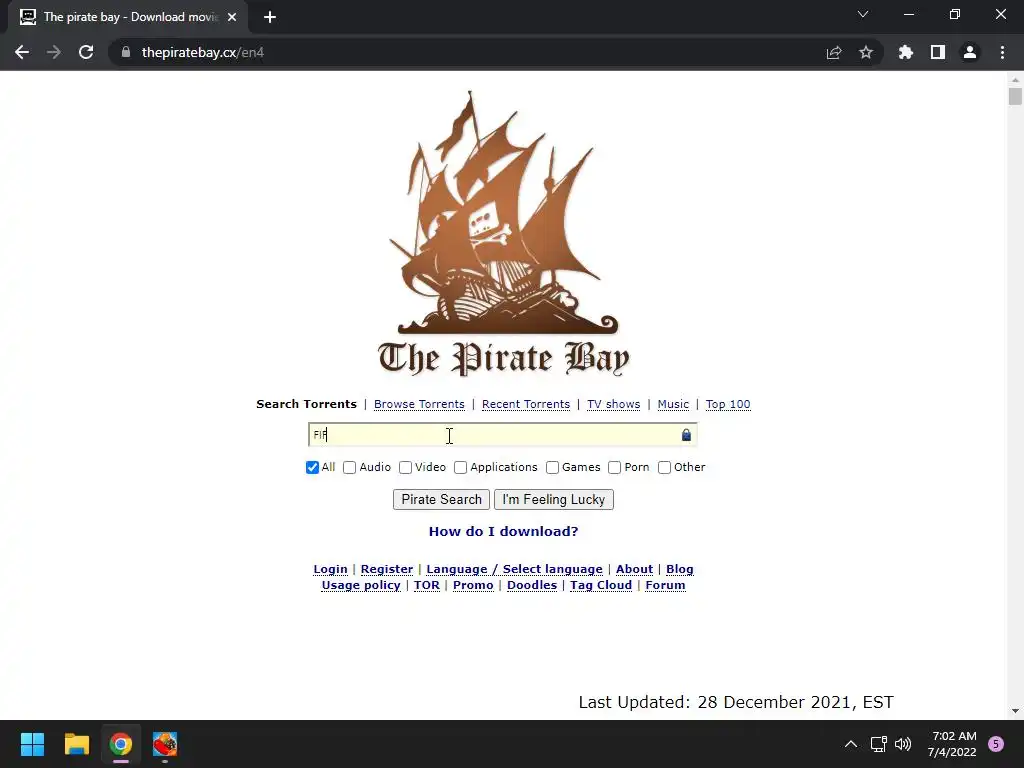Click the page scrollbar thumb

click(x=1015, y=97)
